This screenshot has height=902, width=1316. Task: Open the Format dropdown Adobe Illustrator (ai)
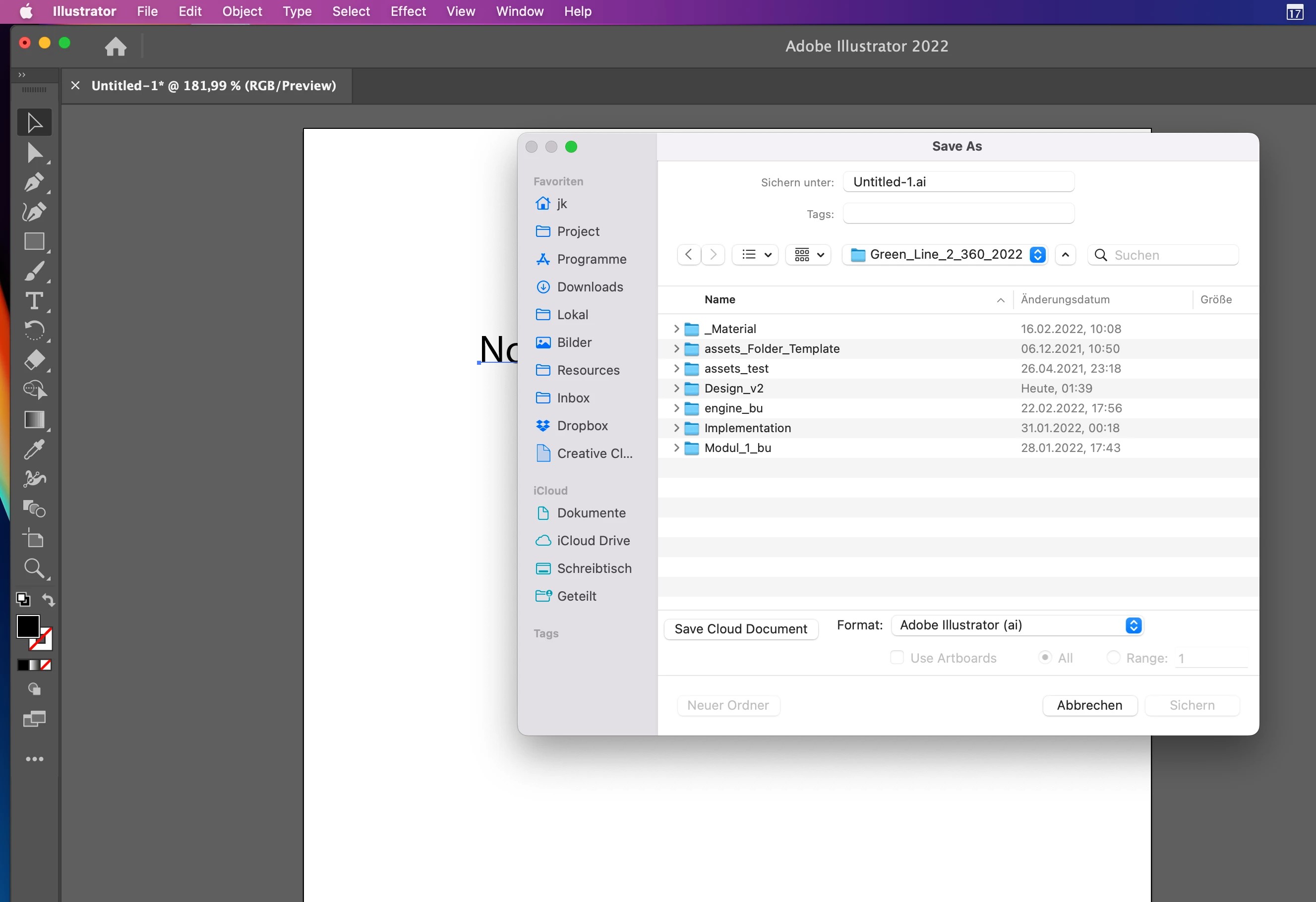1017,625
